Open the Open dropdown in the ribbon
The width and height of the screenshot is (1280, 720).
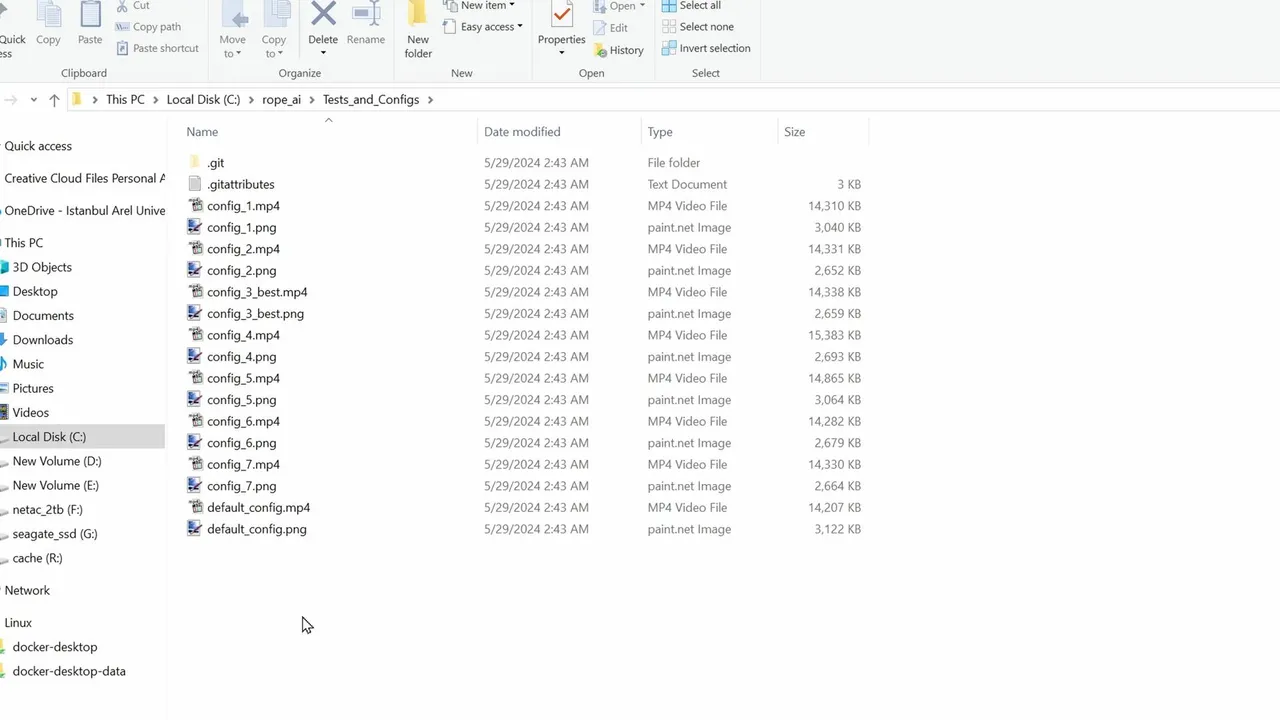point(619,6)
